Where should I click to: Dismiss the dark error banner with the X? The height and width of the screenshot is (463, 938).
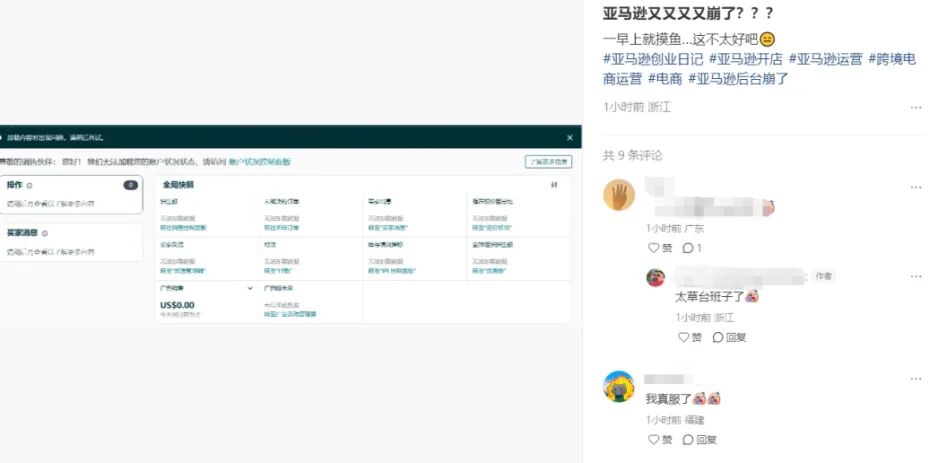tap(570, 137)
